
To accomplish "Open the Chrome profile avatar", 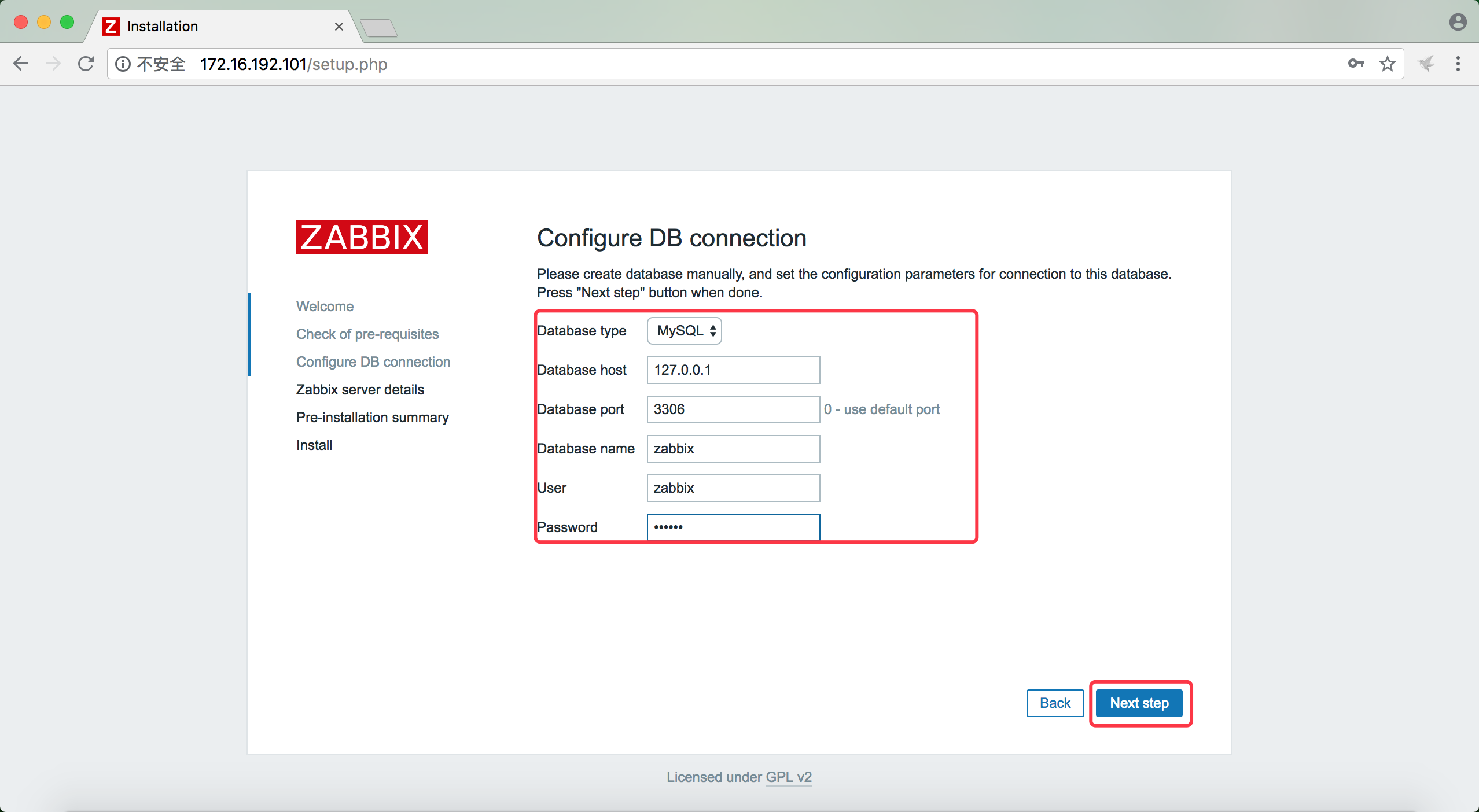I will (x=1458, y=22).
